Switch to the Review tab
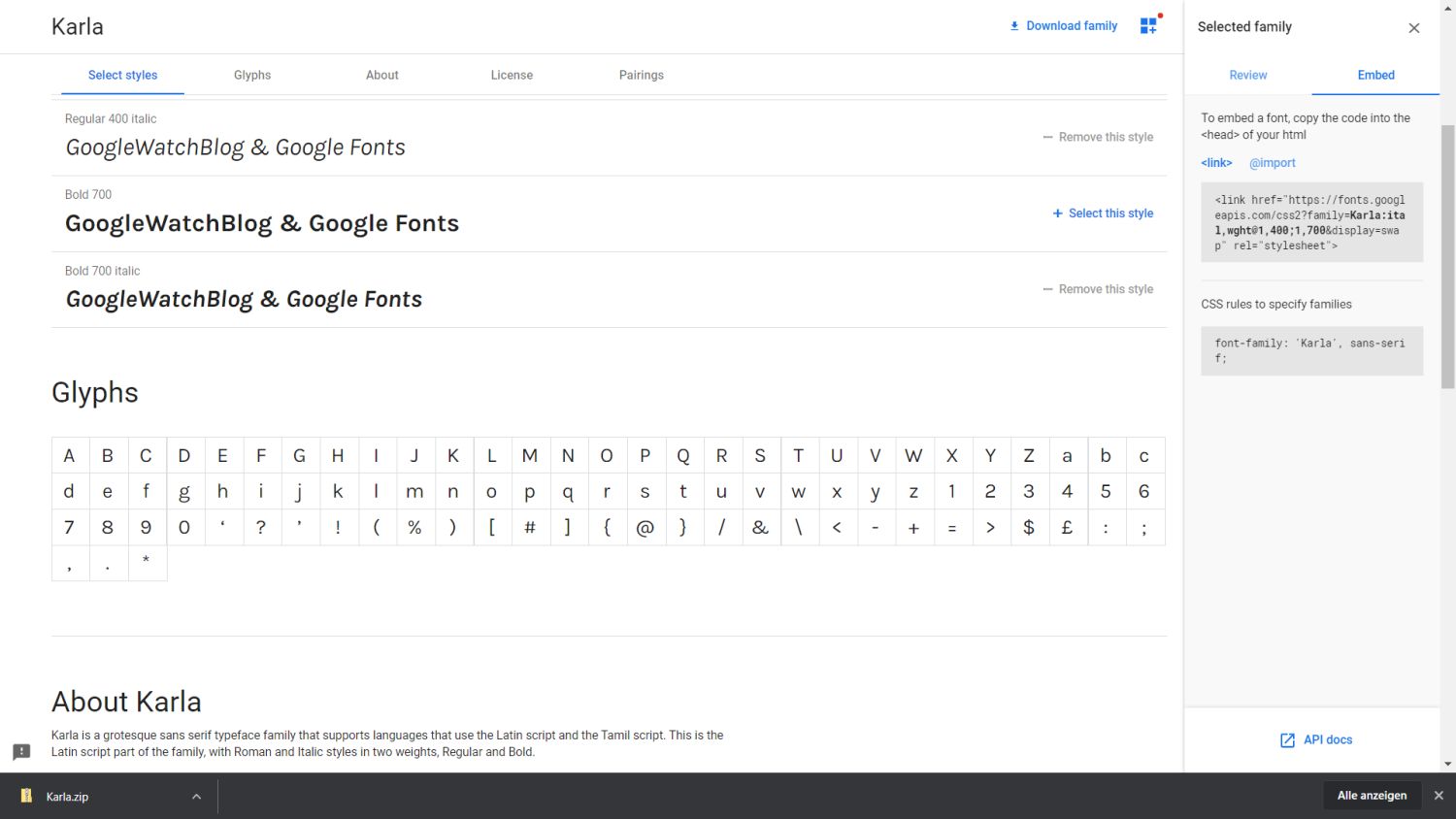Screen dimensions: 1456x819 click(1247, 76)
